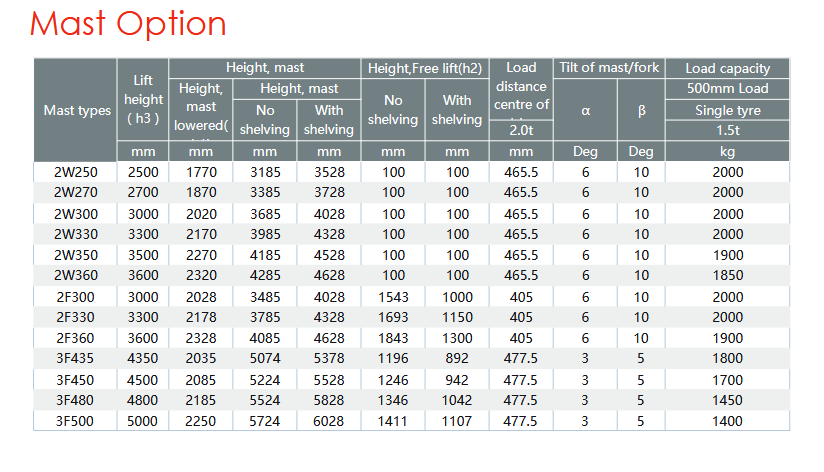Select the Mast types column header
This screenshot has width=824, height=472.
pyautogui.click(x=77, y=110)
